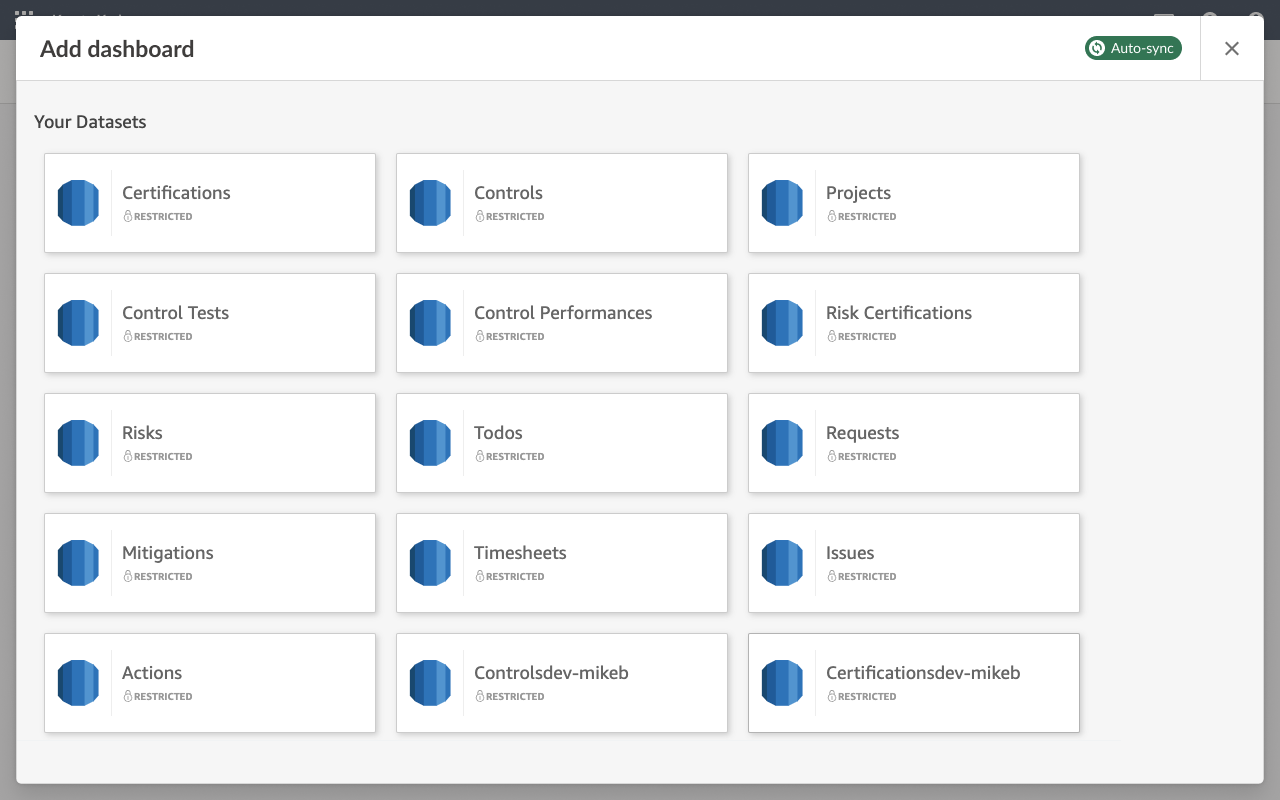1280x800 pixels.
Task: Click the Actions dataset database icon
Action: coord(78,683)
